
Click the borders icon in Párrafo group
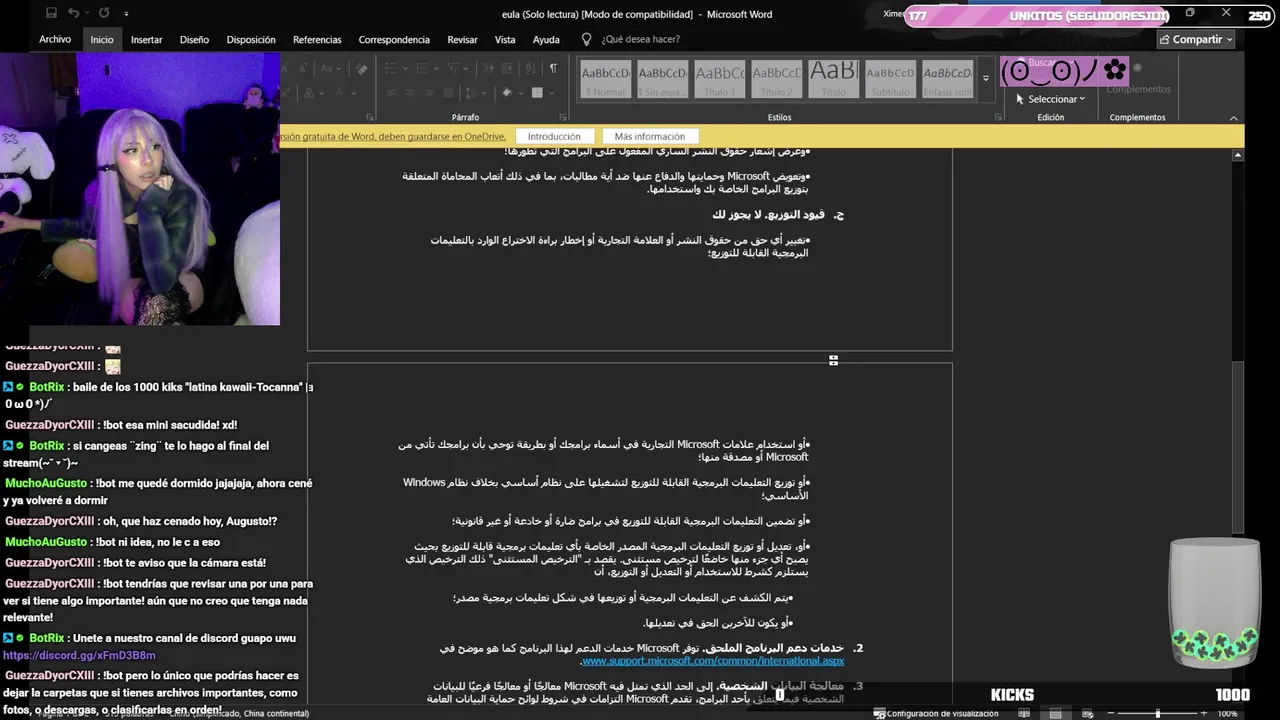pos(539,92)
